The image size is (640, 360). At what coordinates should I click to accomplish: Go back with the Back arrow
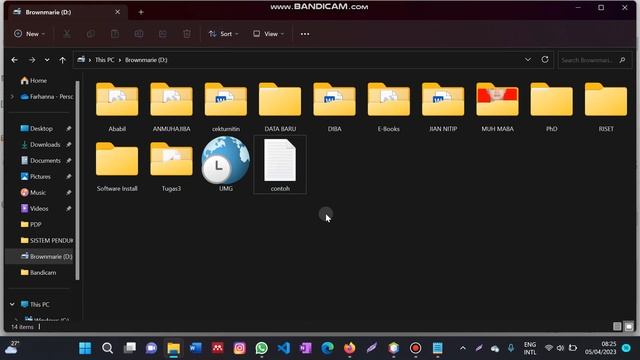click(x=15, y=60)
